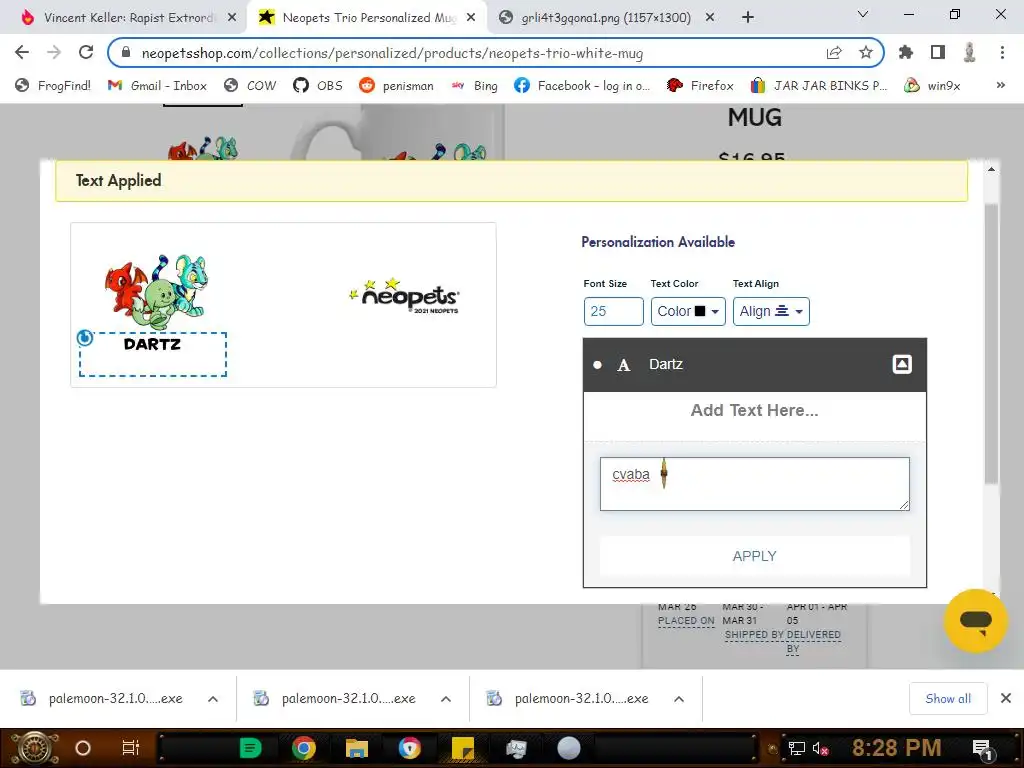The width and height of the screenshot is (1024, 768).
Task: Open the Bing bookmark
Action: tap(474, 86)
